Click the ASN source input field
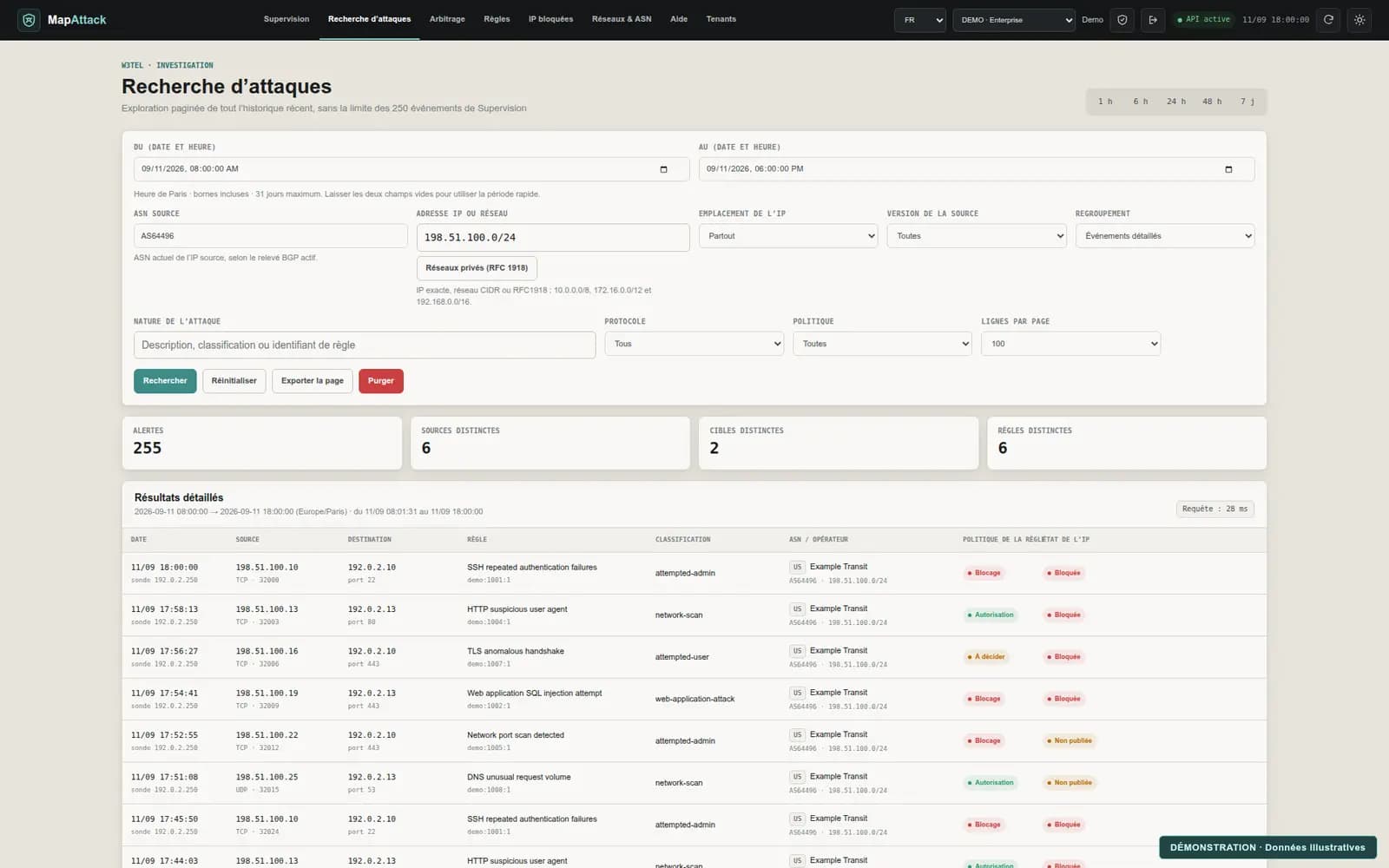1389x868 pixels. pos(270,236)
